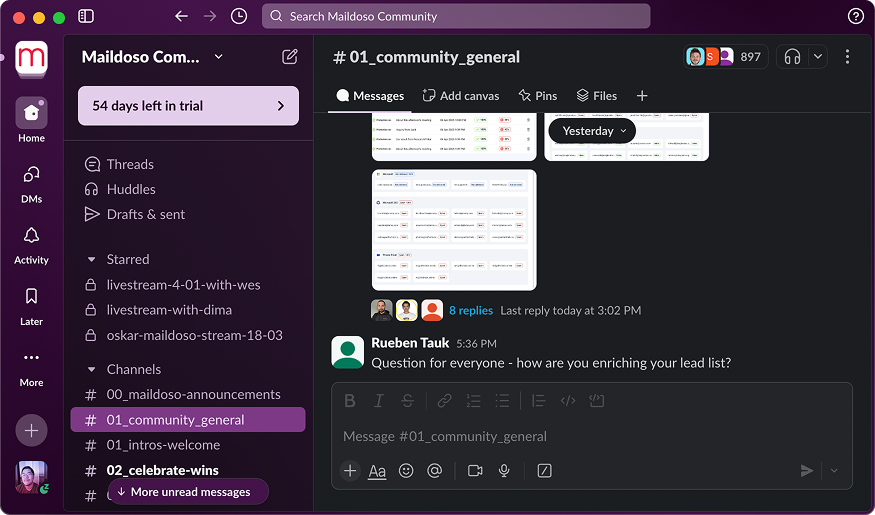The image size is (875, 515).
Task: Start a huddle with headphones icon
Action: point(792,56)
